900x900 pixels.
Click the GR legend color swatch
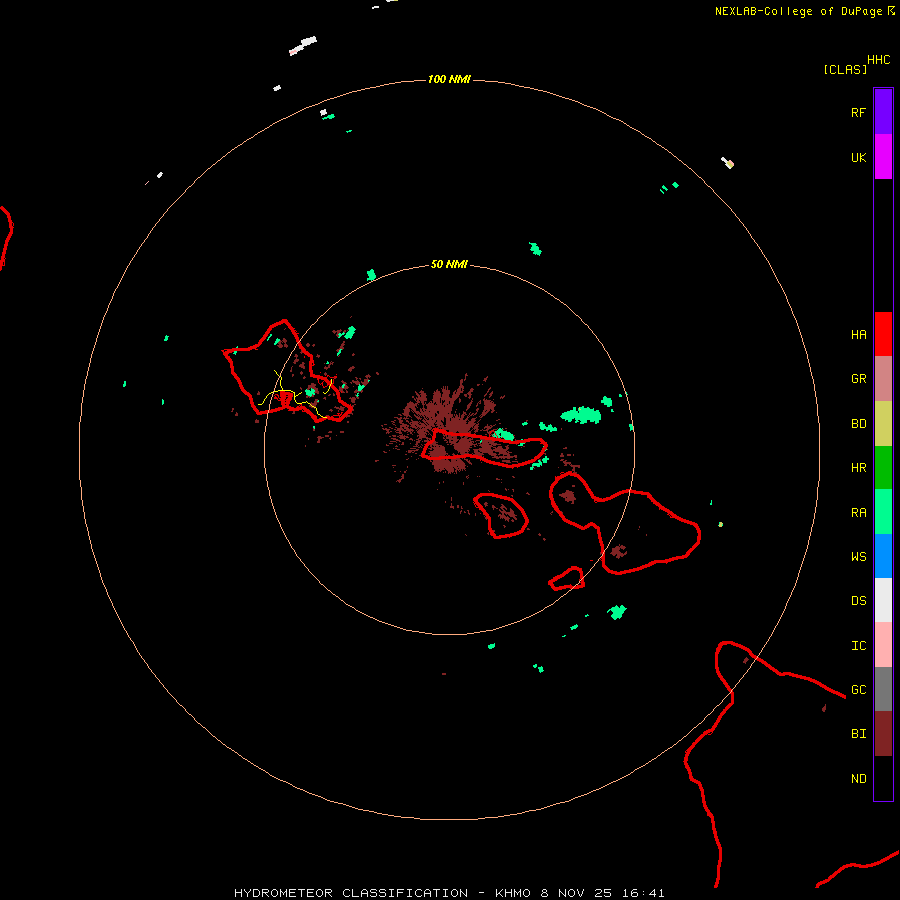coord(883,379)
